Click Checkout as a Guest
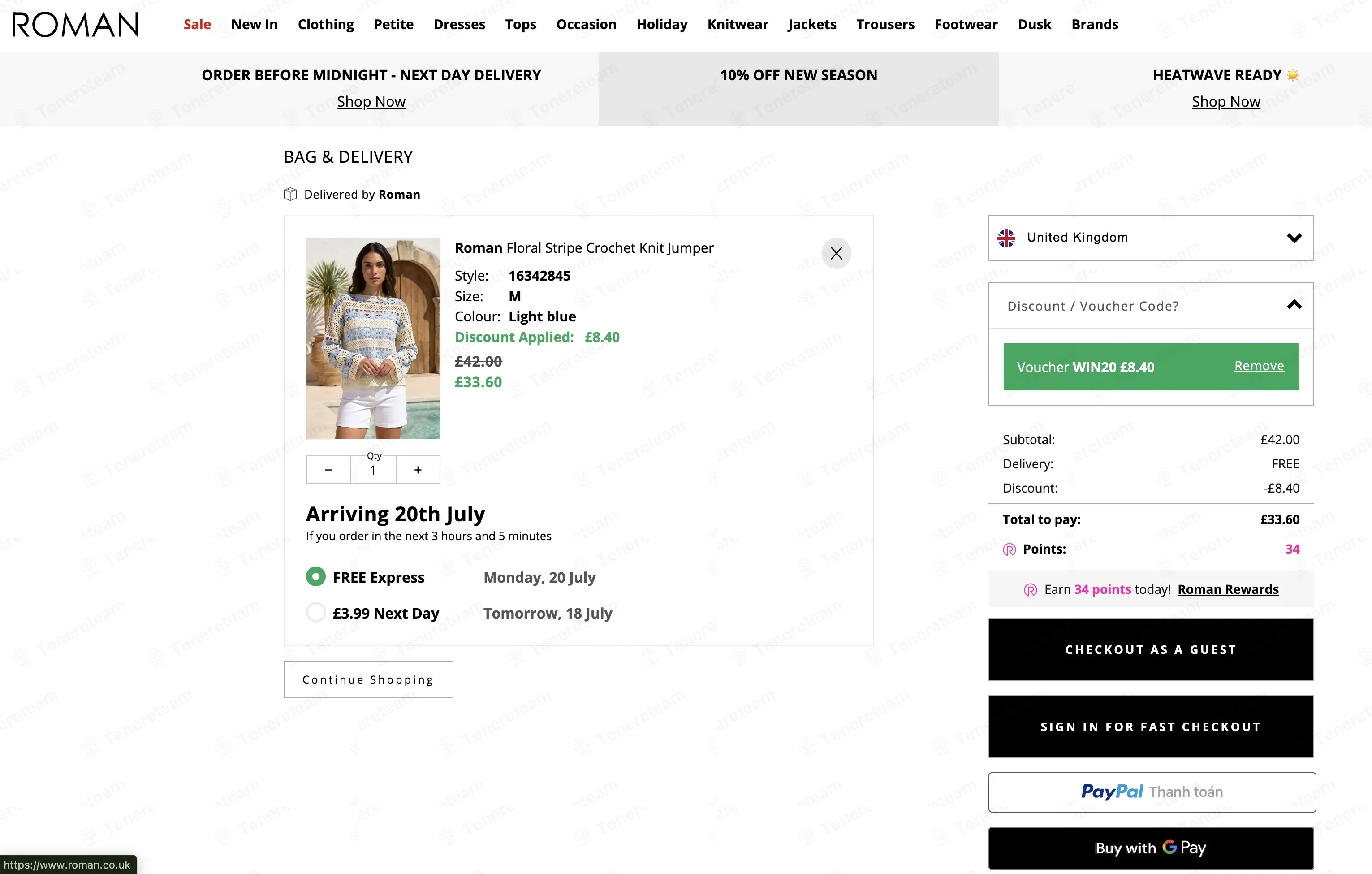The height and width of the screenshot is (874, 1372). tap(1151, 649)
